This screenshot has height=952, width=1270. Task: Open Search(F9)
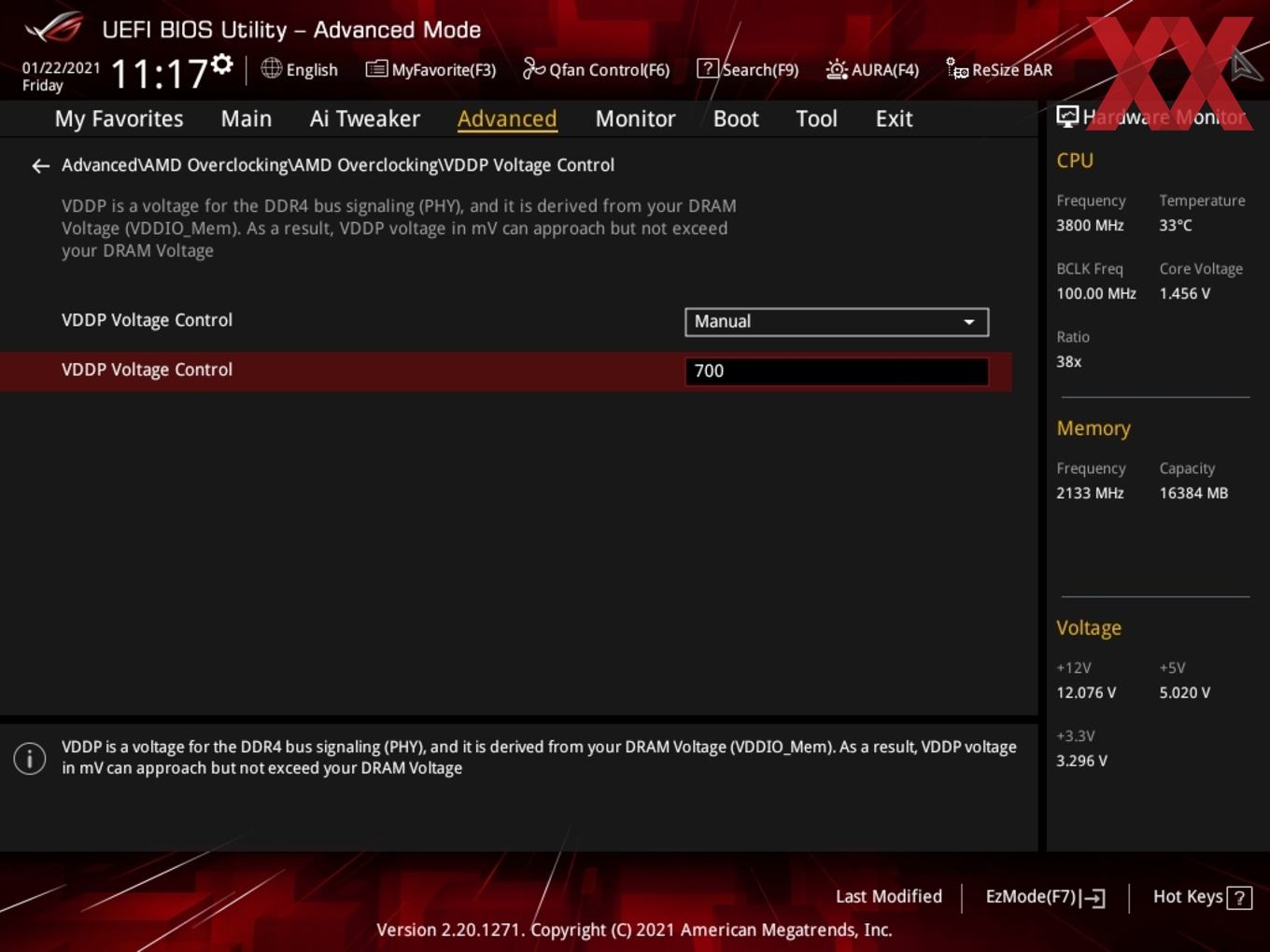pos(749,70)
